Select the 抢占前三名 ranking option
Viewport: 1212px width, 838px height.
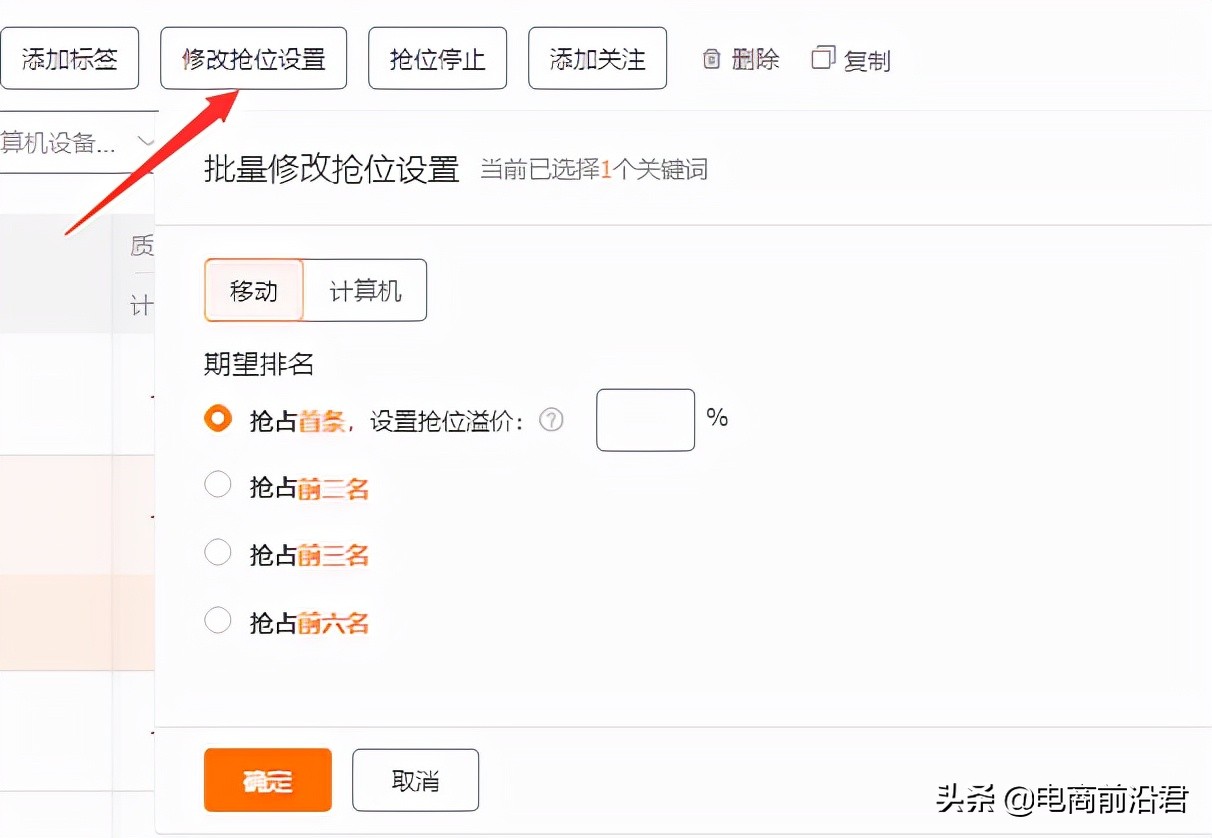218,552
